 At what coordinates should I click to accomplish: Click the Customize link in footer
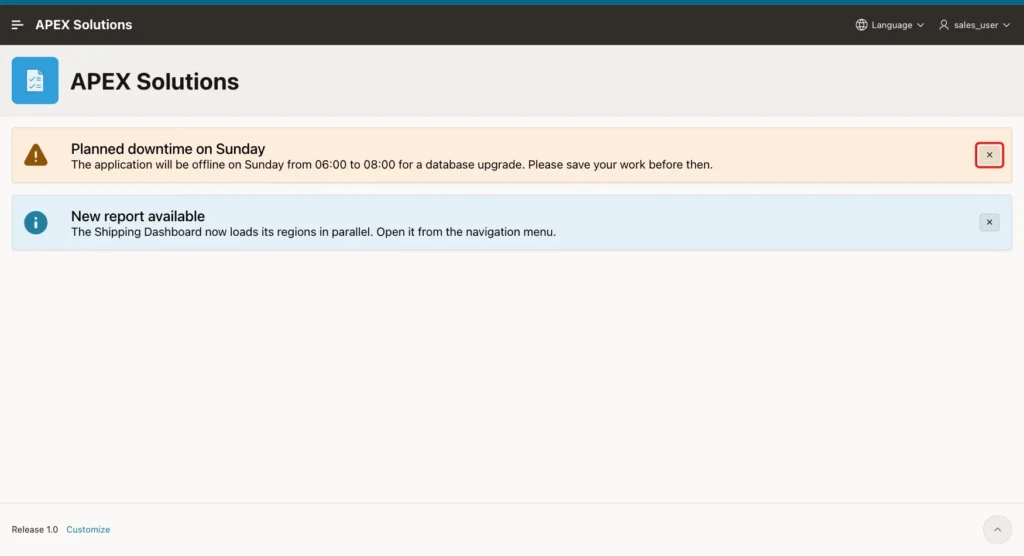88,529
